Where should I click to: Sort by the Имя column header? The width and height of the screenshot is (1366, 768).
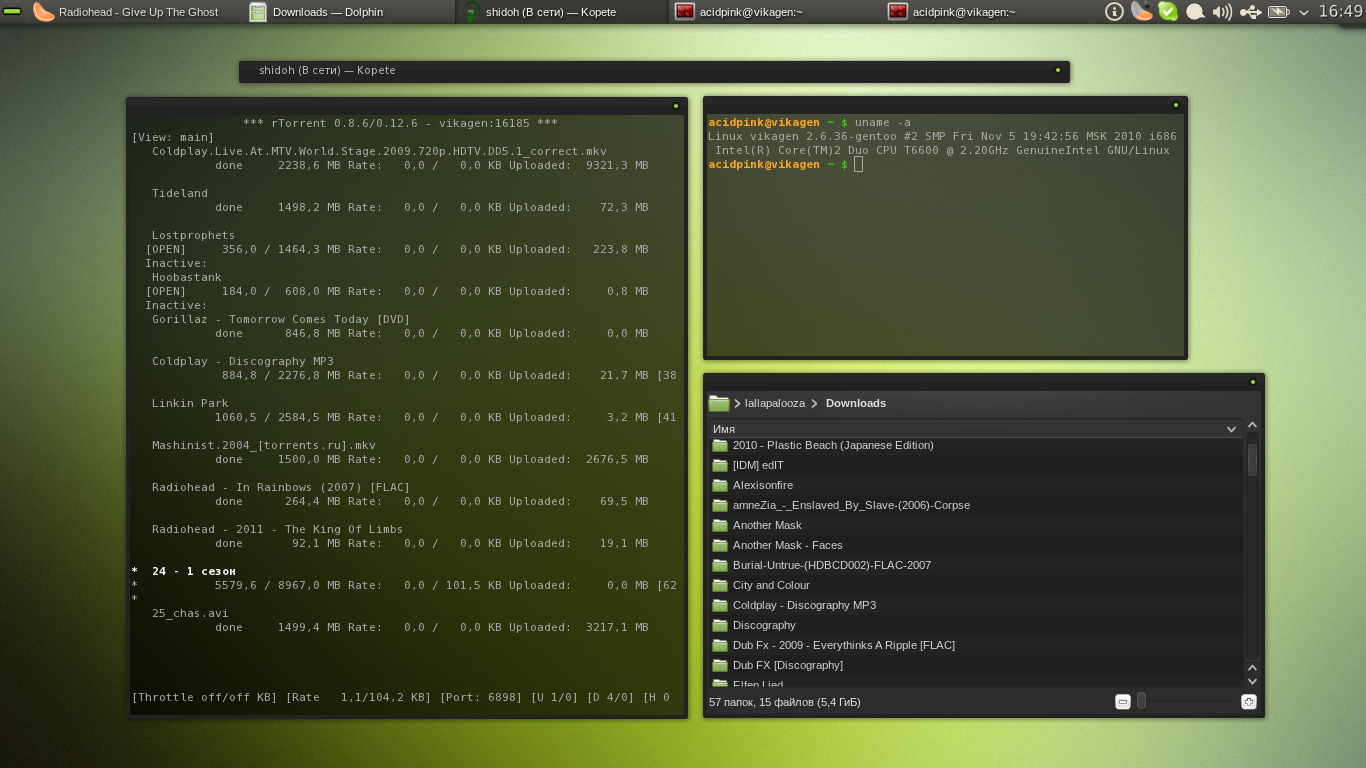(x=975, y=428)
